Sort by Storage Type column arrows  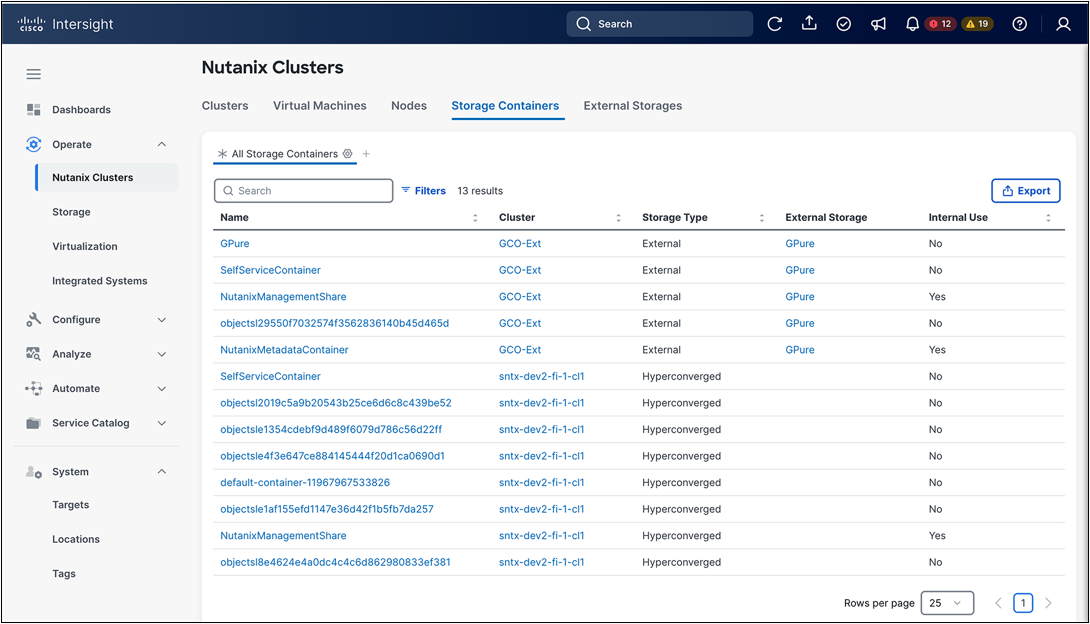762,217
